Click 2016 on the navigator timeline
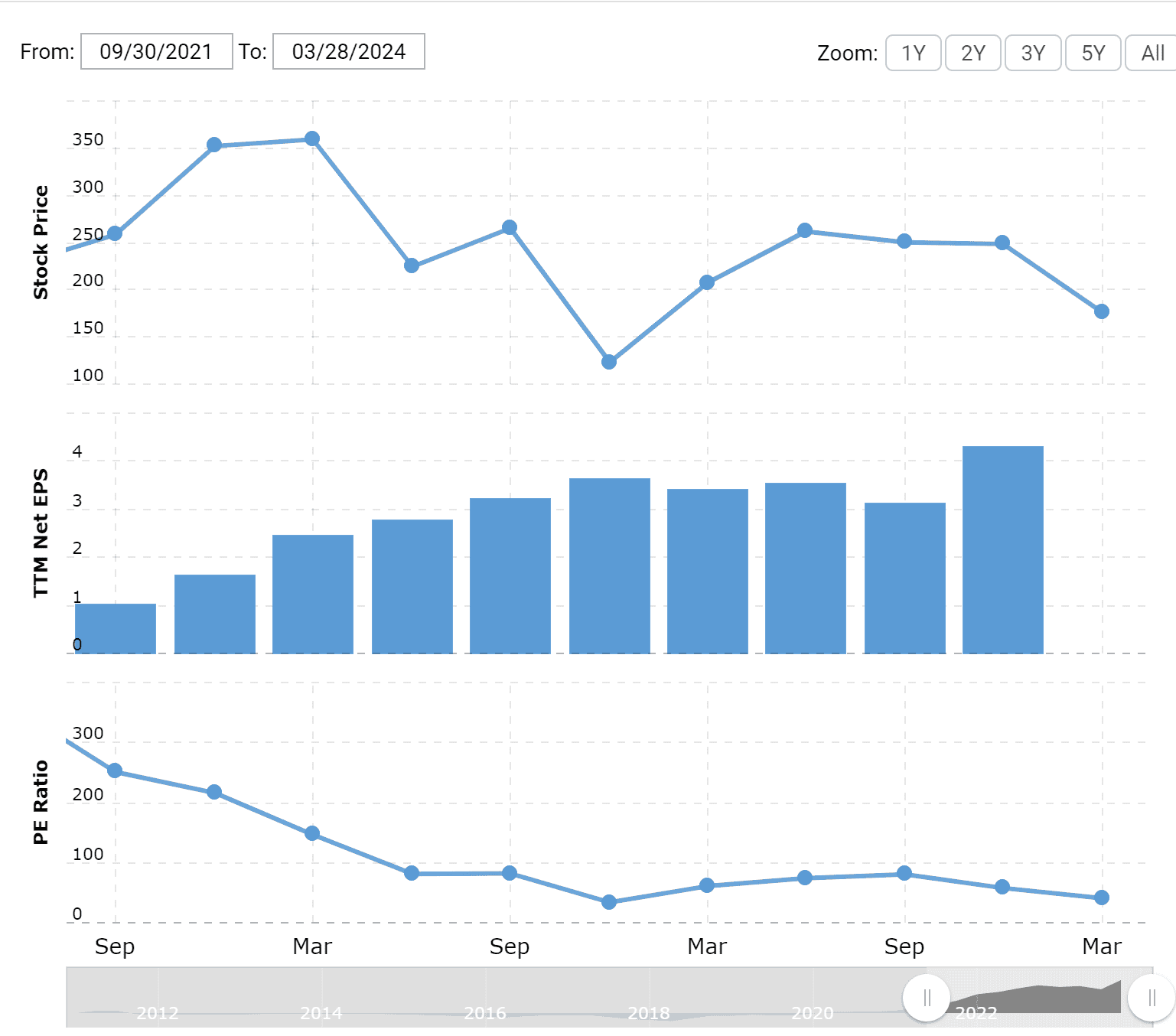Viewport: 1176px width, 1036px height. (x=485, y=1013)
